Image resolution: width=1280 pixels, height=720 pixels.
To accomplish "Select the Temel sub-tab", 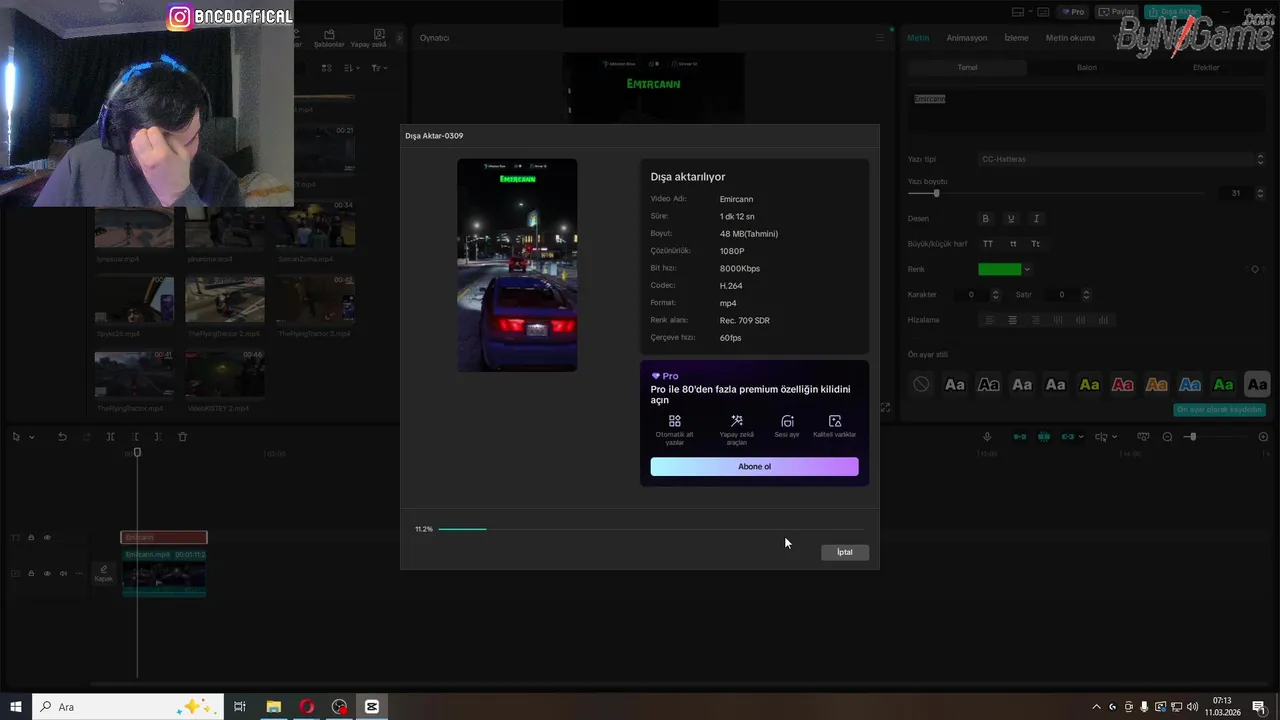I will click(x=967, y=68).
